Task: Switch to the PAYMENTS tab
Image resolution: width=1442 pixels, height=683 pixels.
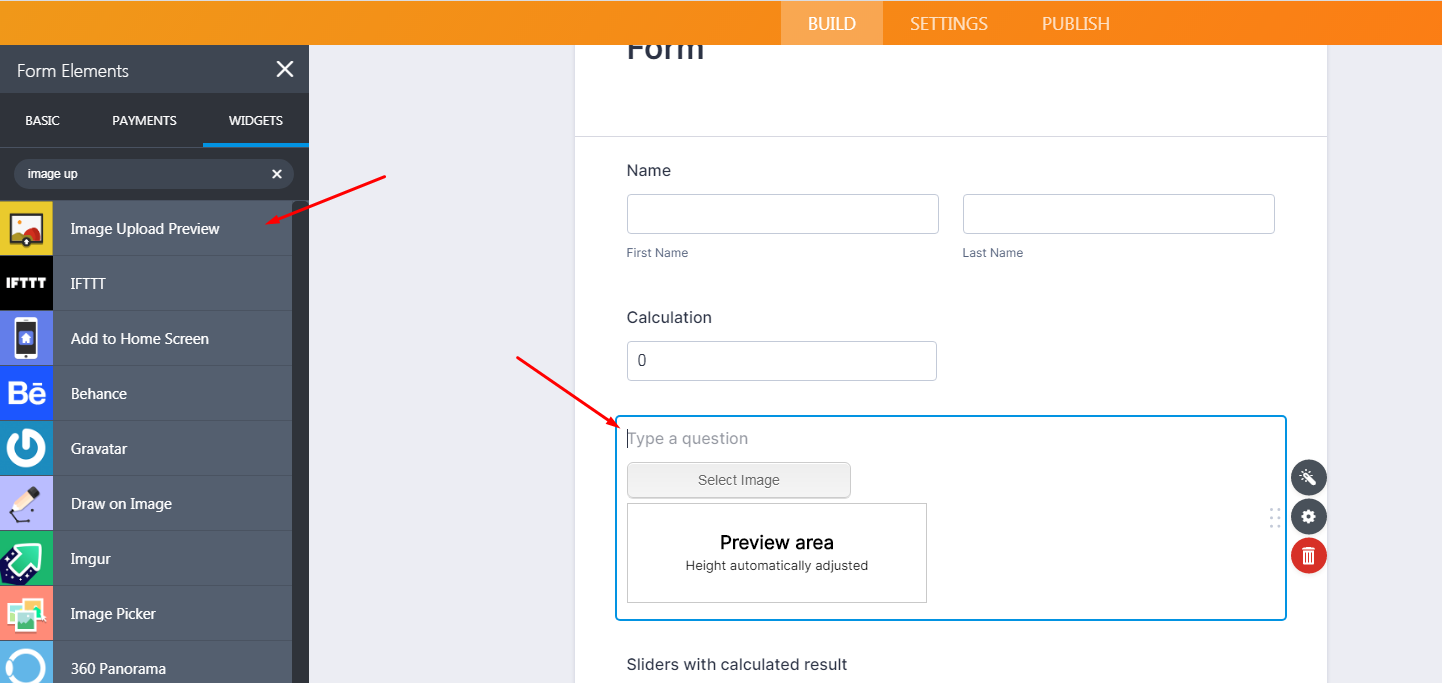Action: [144, 120]
